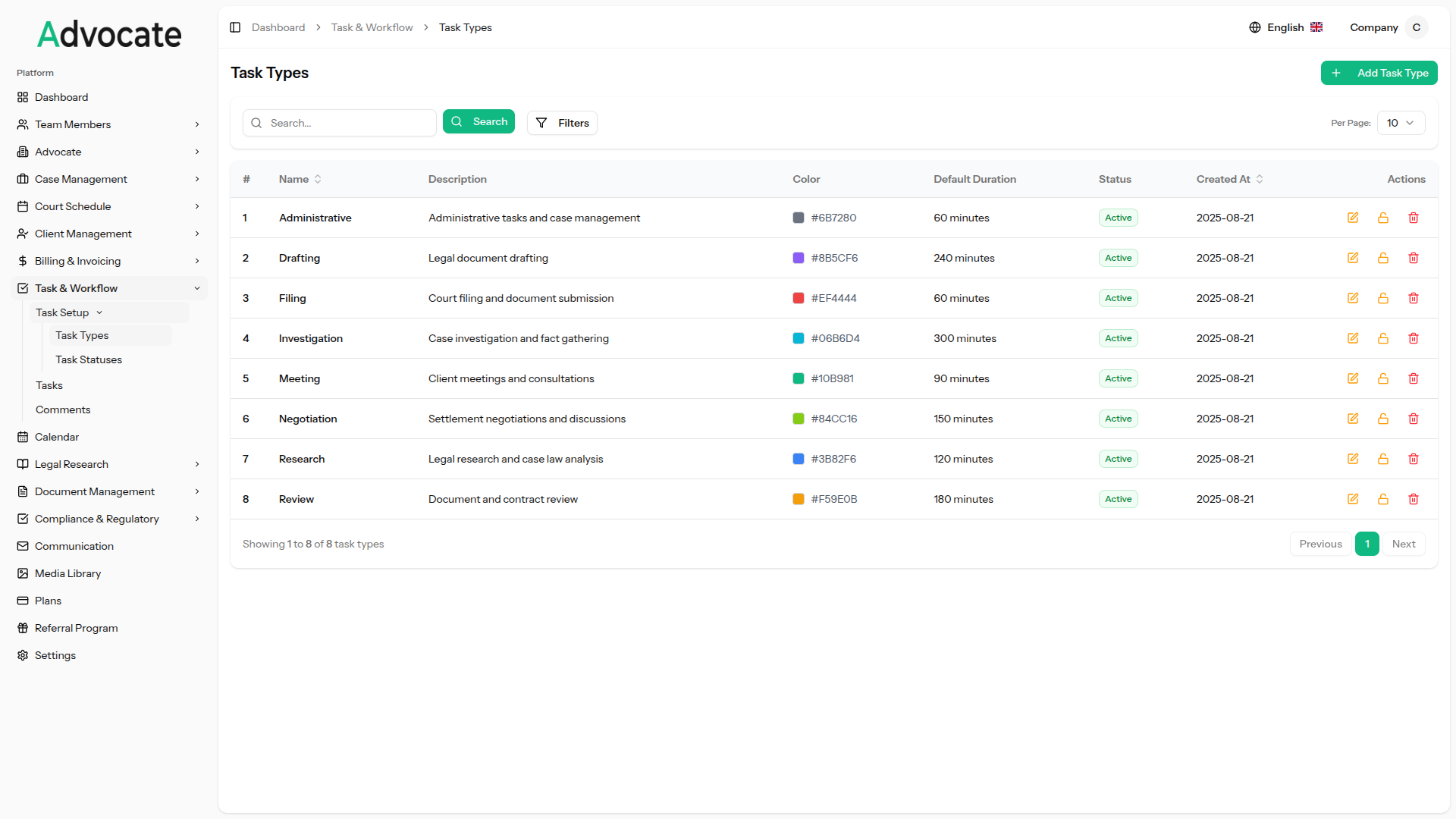Open the Media Library icon in the sidebar
This screenshot has height=819, width=1456.
tap(22, 573)
